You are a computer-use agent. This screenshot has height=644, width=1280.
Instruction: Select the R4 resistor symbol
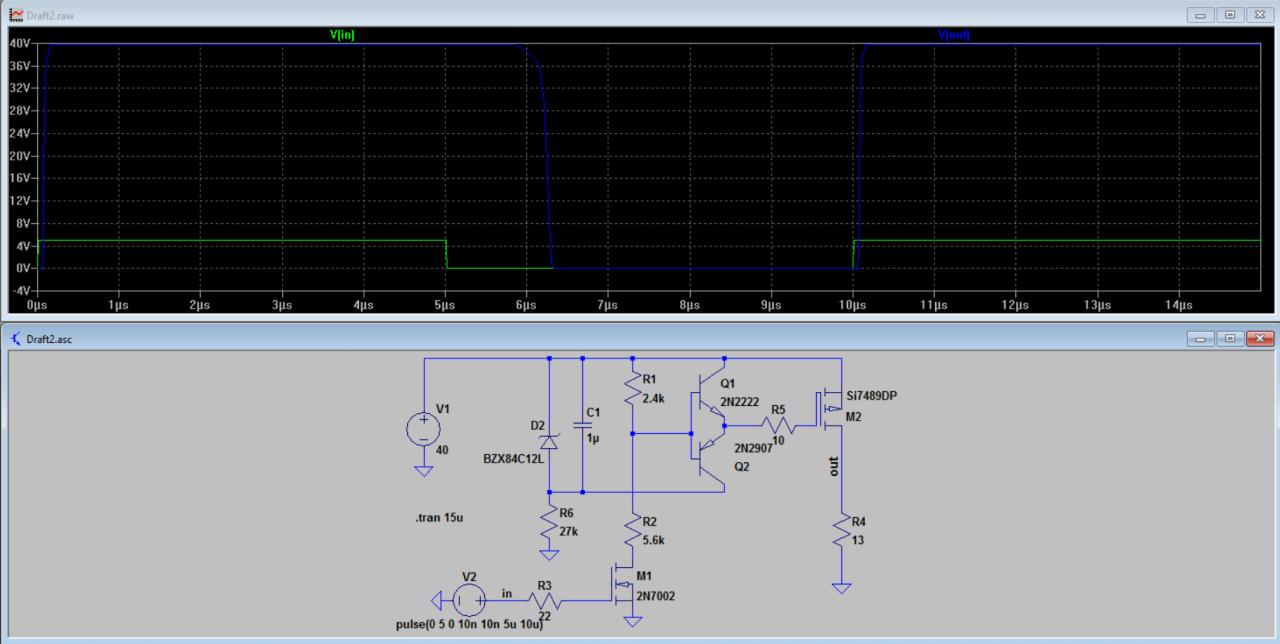click(x=841, y=532)
